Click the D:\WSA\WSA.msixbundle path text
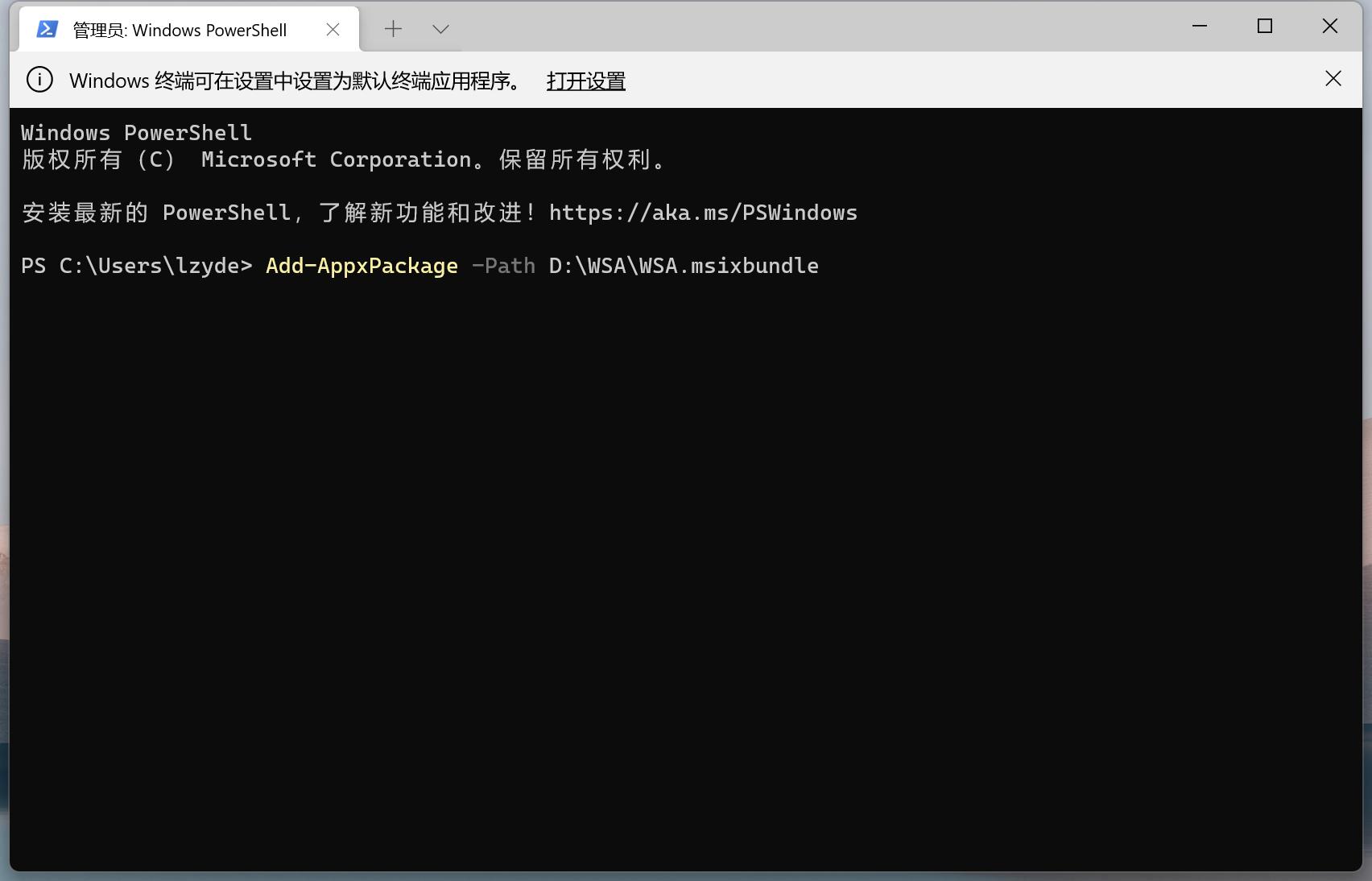This screenshot has height=881, width=1372. [683, 266]
